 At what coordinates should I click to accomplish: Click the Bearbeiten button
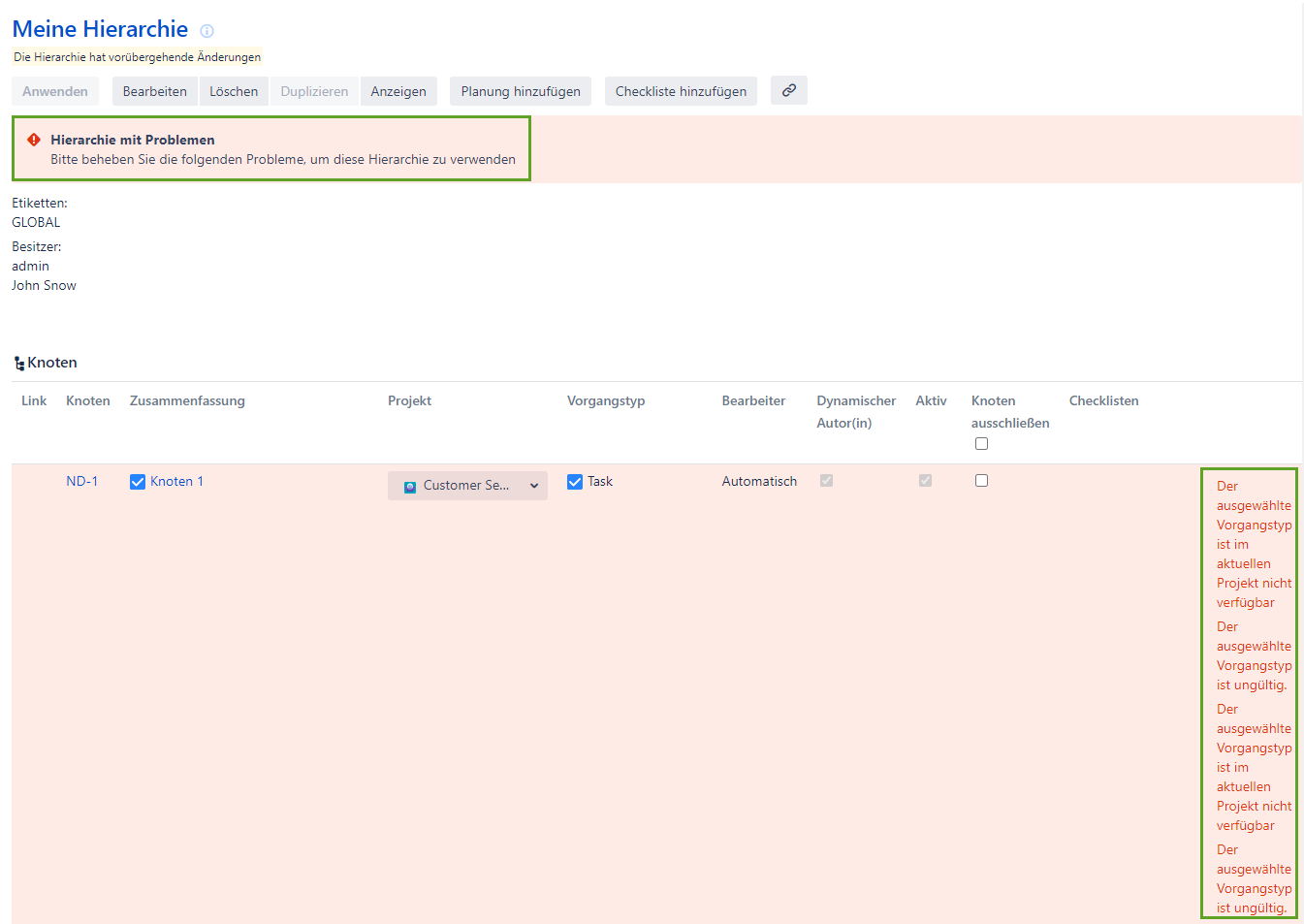(155, 91)
